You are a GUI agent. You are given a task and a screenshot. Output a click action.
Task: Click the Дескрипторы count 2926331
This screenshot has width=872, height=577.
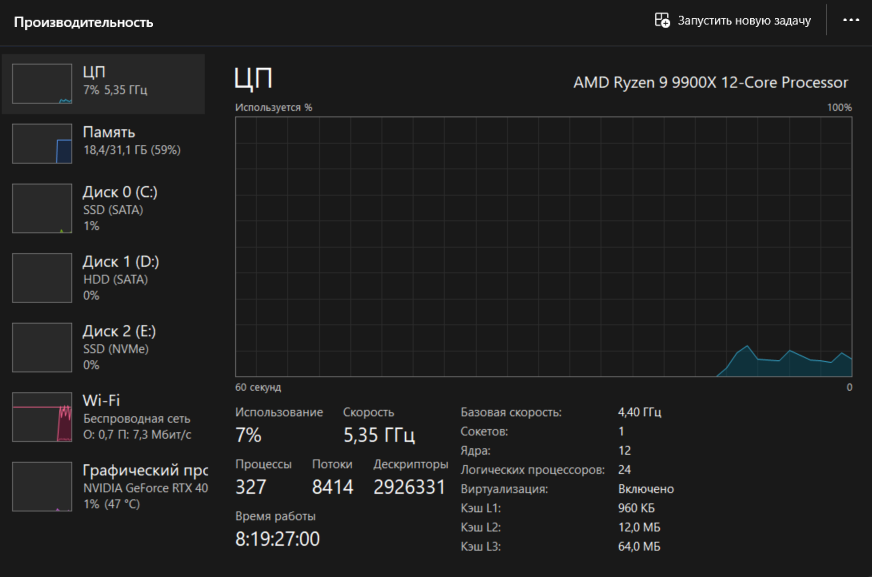[409, 487]
